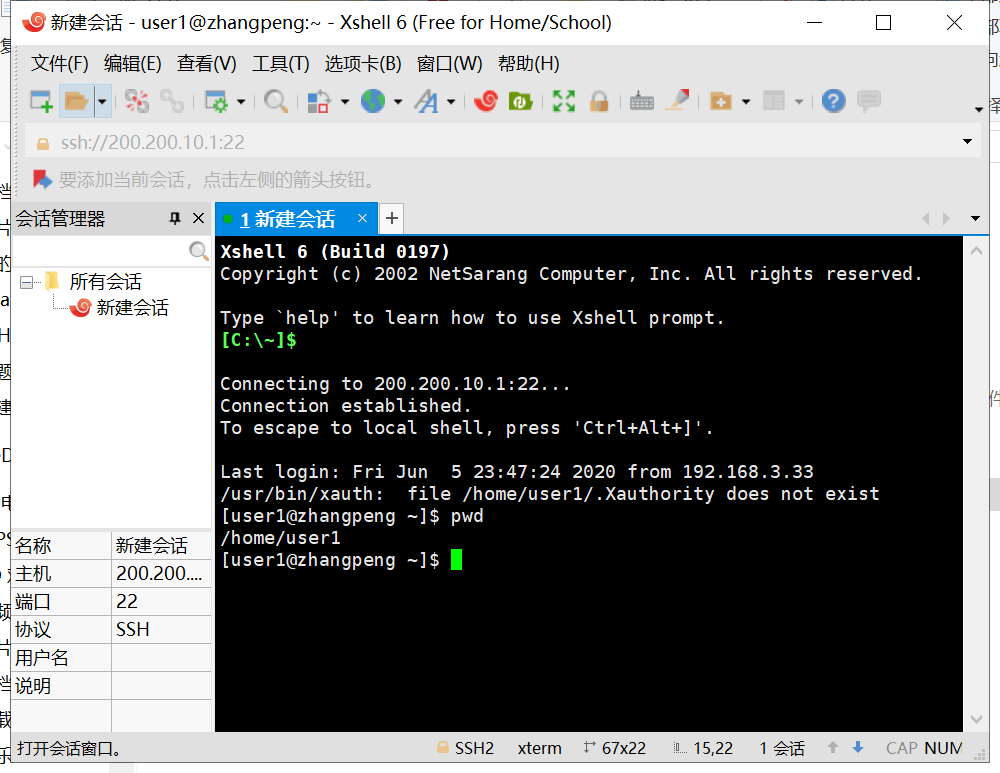The height and width of the screenshot is (773, 1000).
Task: Toggle full screen toolbar icon
Action: 564,101
